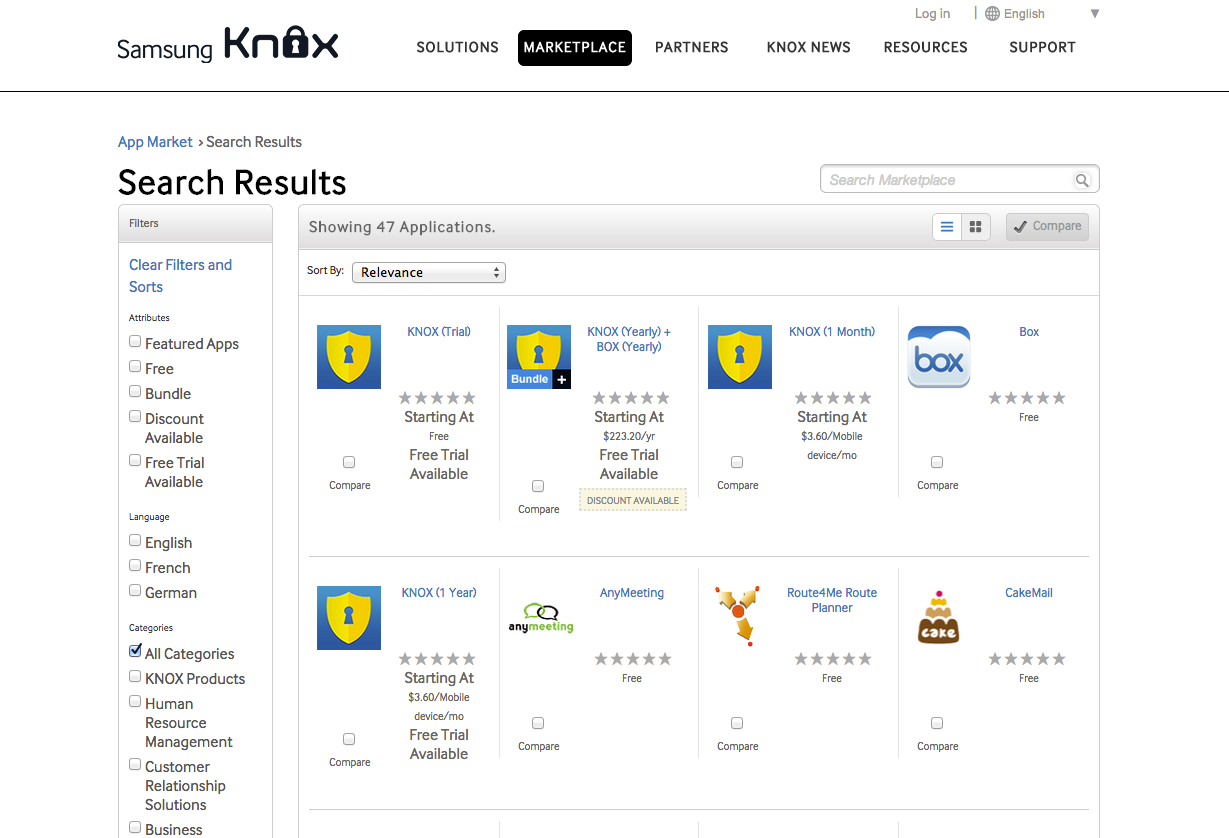Click the magnifier search icon
This screenshot has height=838, width=1229.
1082,180
